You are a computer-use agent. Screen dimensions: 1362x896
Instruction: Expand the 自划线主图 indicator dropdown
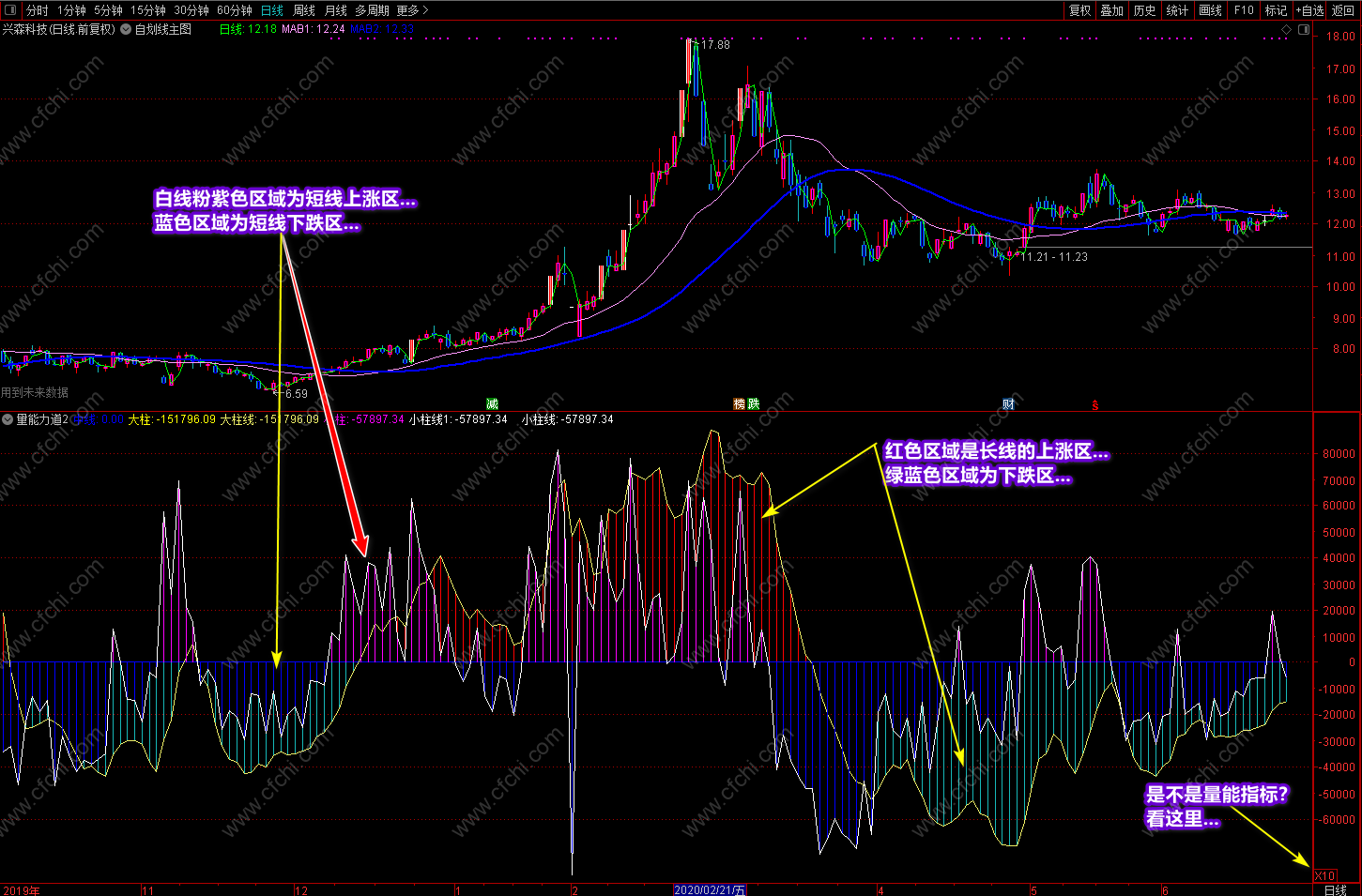click(126, 29)
